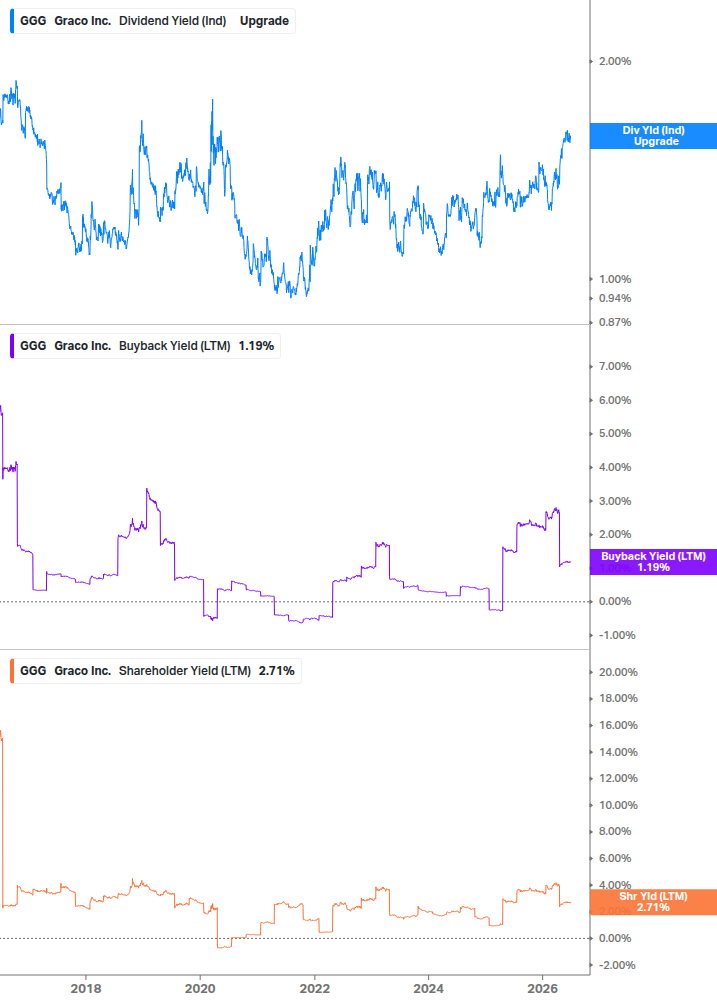Click the 20.00% tick on shareholder yield axis
Image resolution: width=717 pixels, height=1005 pixels.
coord(618,672)
